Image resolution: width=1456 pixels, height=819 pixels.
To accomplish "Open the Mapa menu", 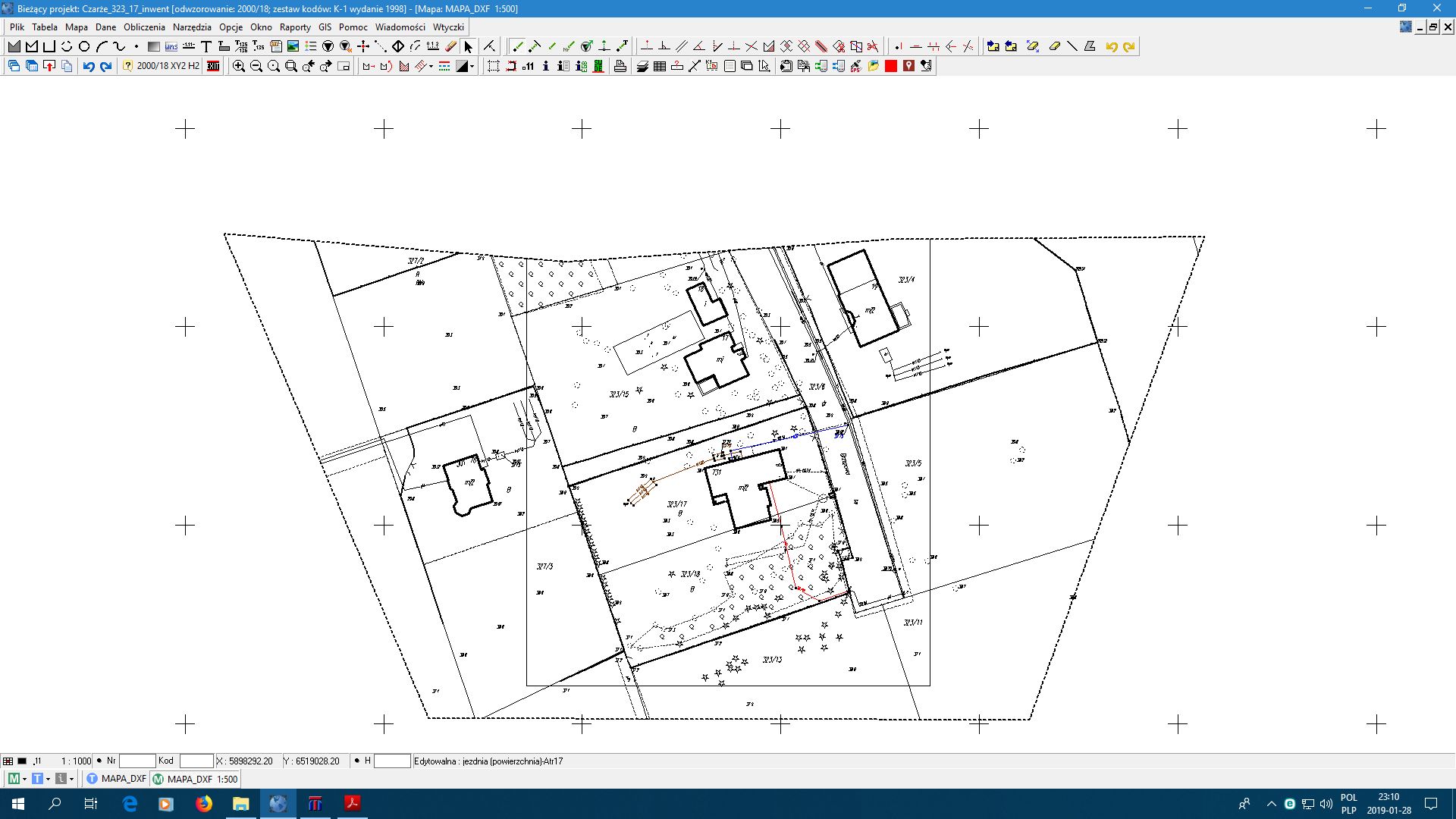I will (77, 27).
